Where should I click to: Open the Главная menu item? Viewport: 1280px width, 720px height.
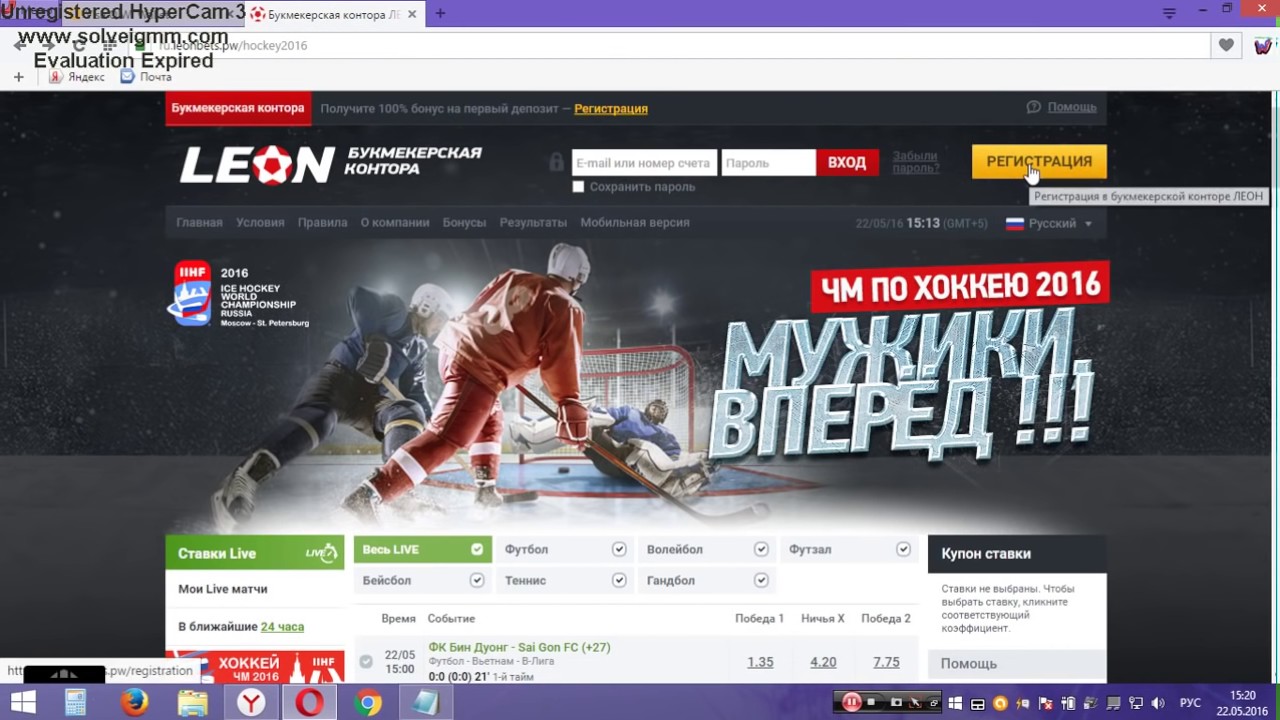199,223
